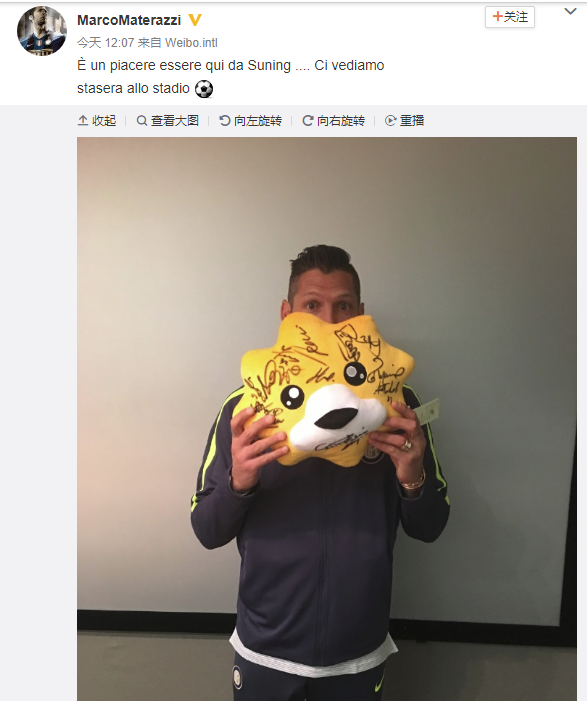Open MarcoMaterazzi's profile avatar

coord(42,31)
